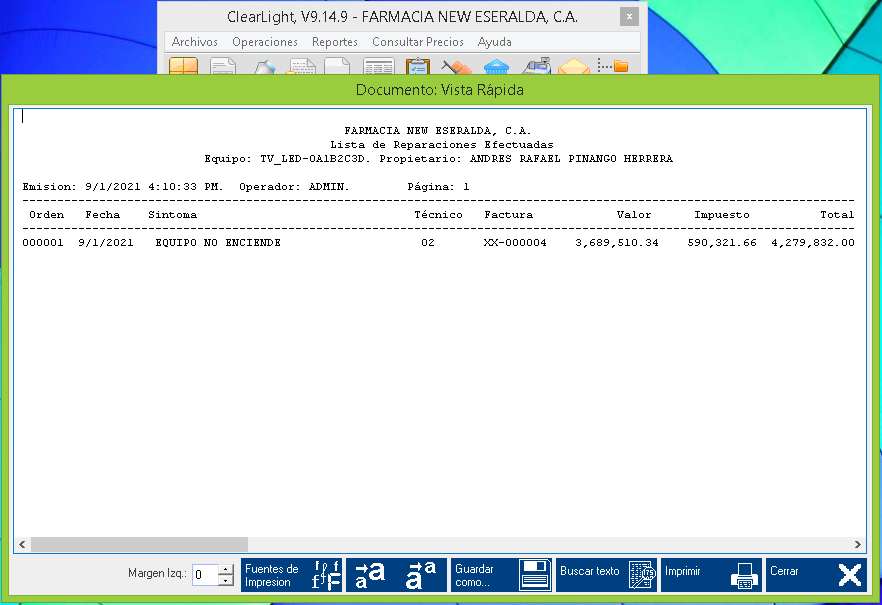This screenshot has height=605, width=882.
Task: Click the blank document icon in the toolbar
Action: tap(336, 67)
